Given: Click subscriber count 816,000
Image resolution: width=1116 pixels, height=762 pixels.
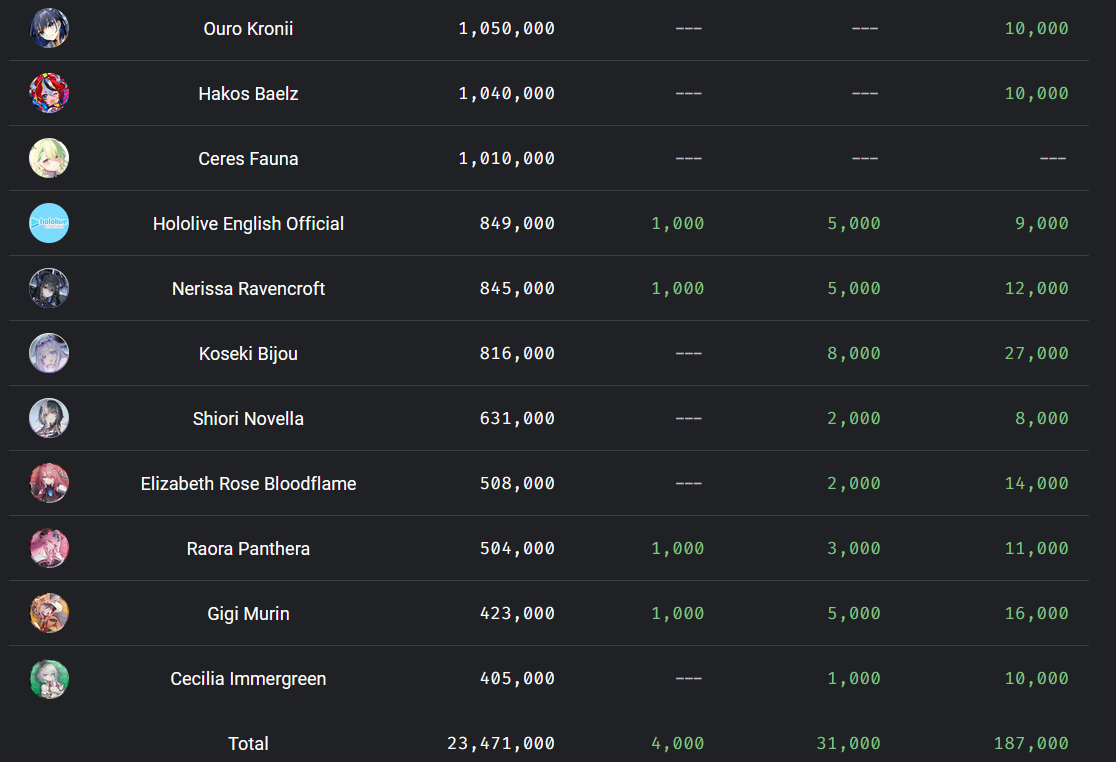Looking at the screenshot, I should 517,353.
